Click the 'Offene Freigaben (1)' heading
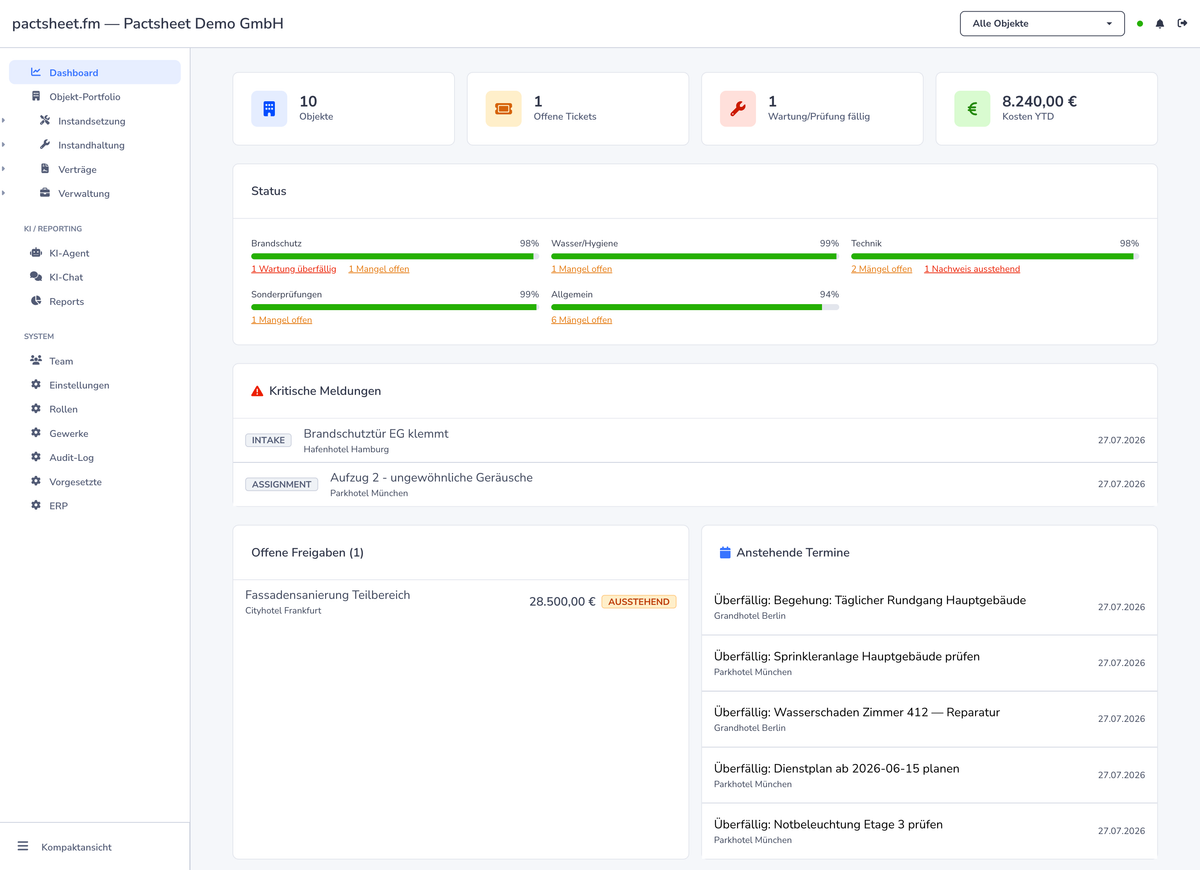 [307, 552]
